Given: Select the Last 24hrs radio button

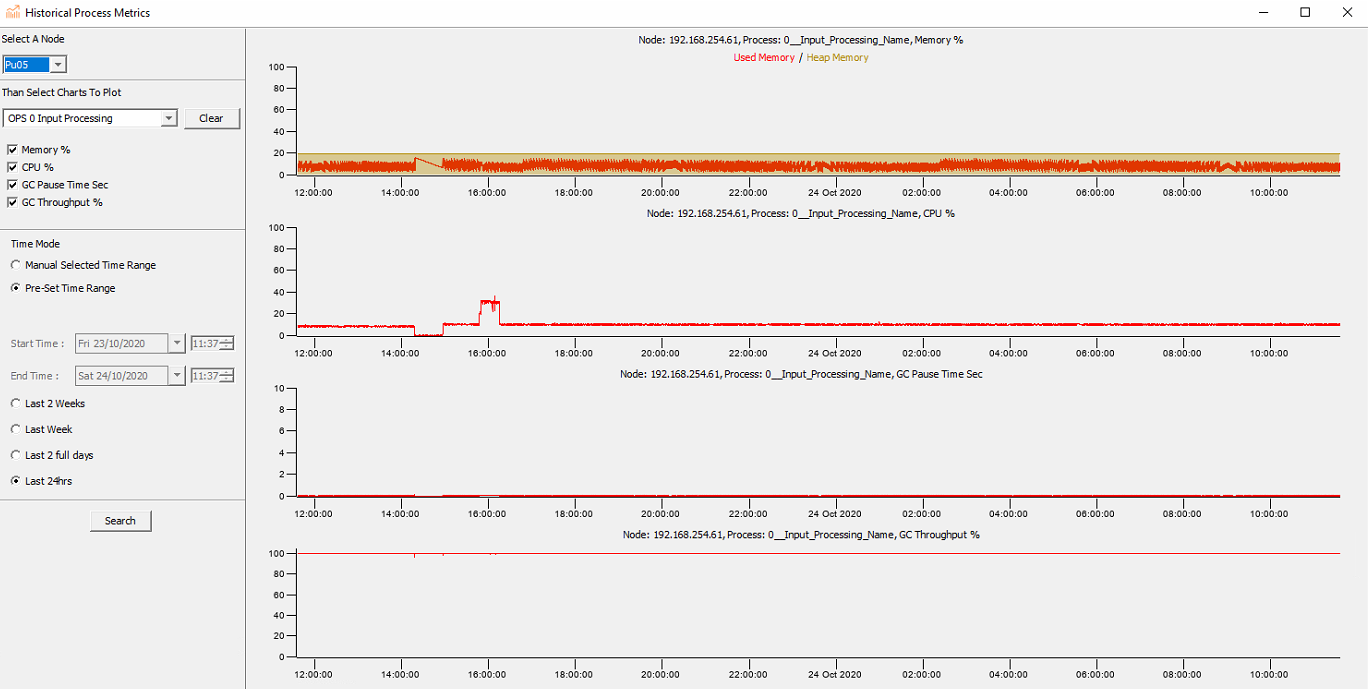Looking at the screenshot, I should point(16,481).
